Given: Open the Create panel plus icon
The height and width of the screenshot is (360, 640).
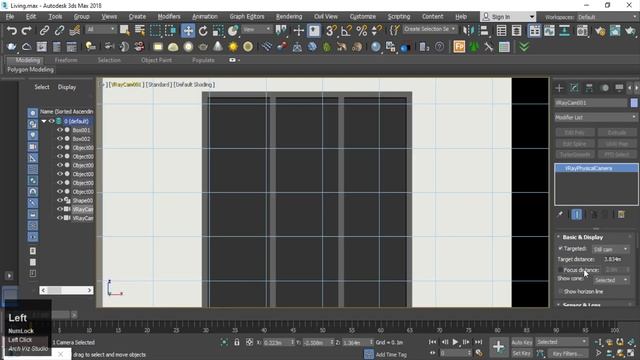Looking at the screenshot, I should tap(559, 88).
